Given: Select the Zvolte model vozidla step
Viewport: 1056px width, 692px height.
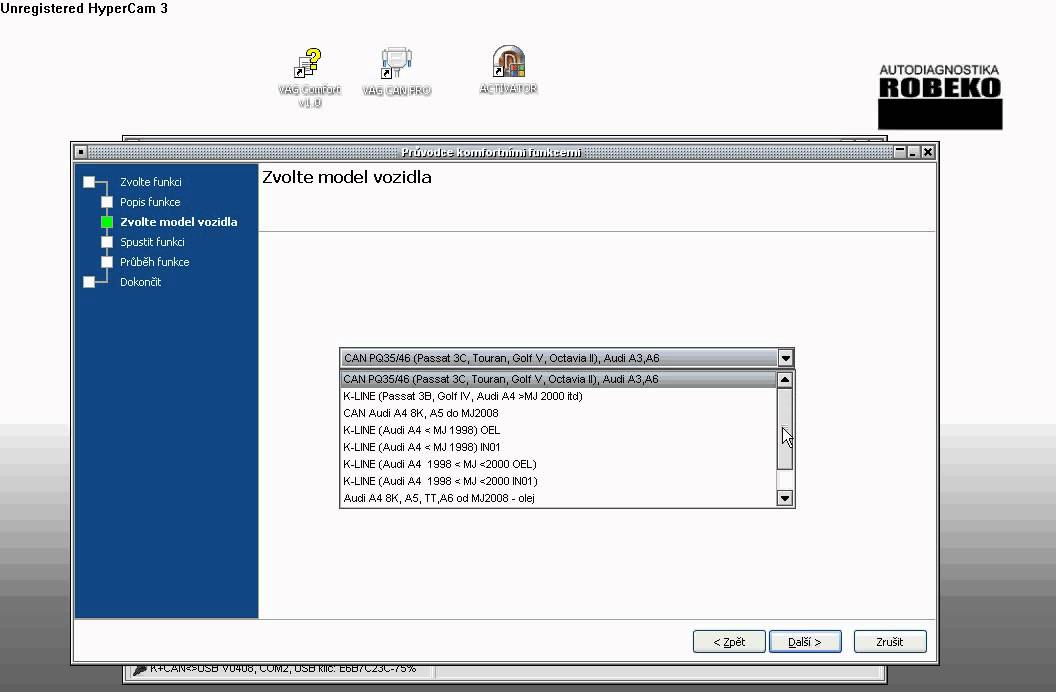Looking at the screenshot, I should pos(178,222).
